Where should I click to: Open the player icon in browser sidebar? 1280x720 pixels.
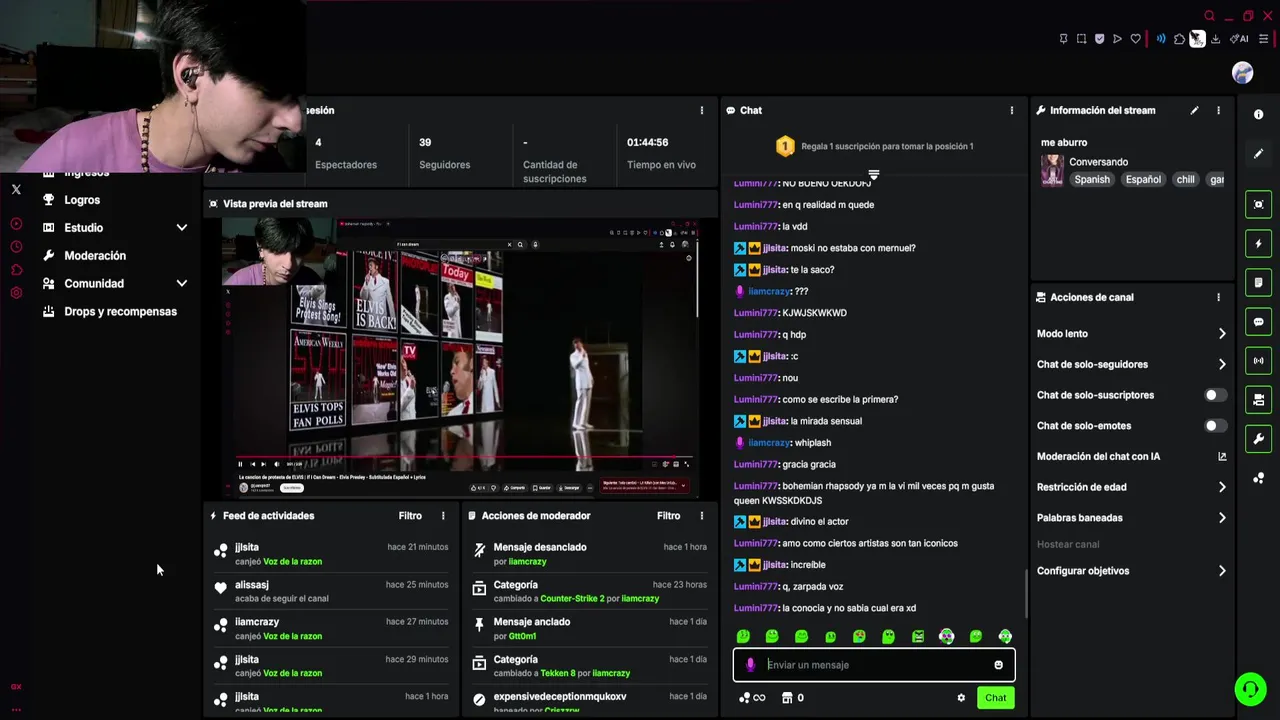click(16, 224)
